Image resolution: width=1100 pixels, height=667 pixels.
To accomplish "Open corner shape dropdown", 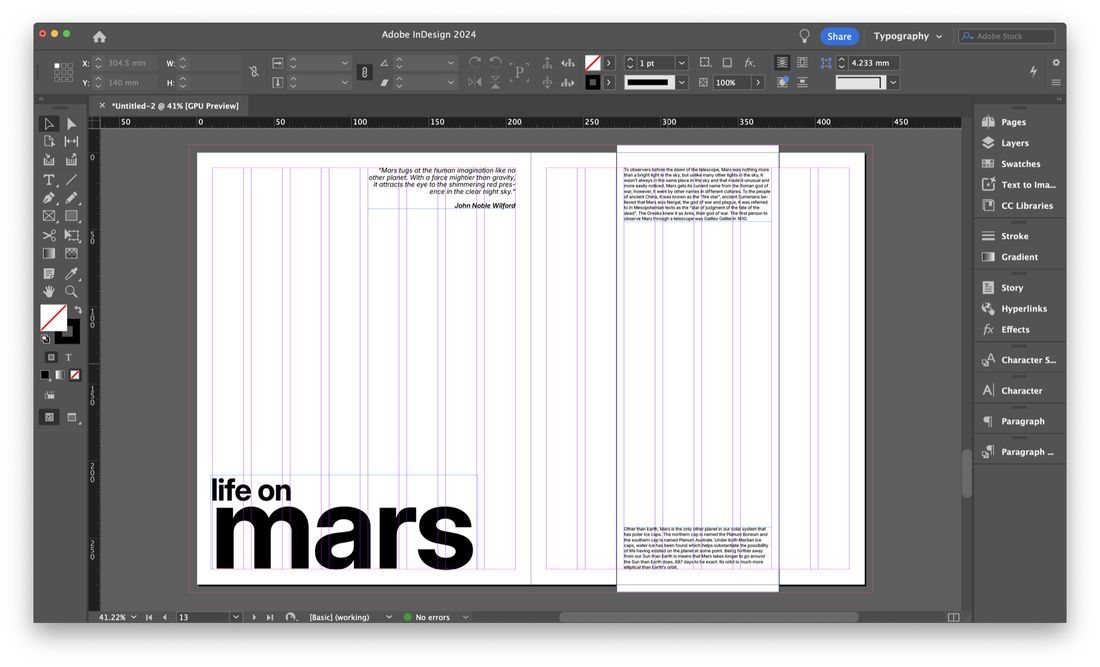I will [893, 82].
